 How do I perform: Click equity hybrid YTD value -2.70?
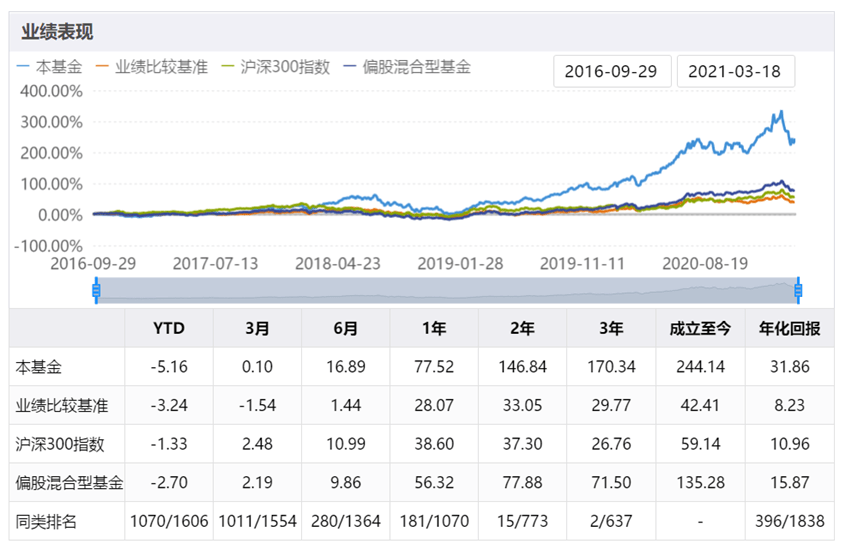[169, 482]
